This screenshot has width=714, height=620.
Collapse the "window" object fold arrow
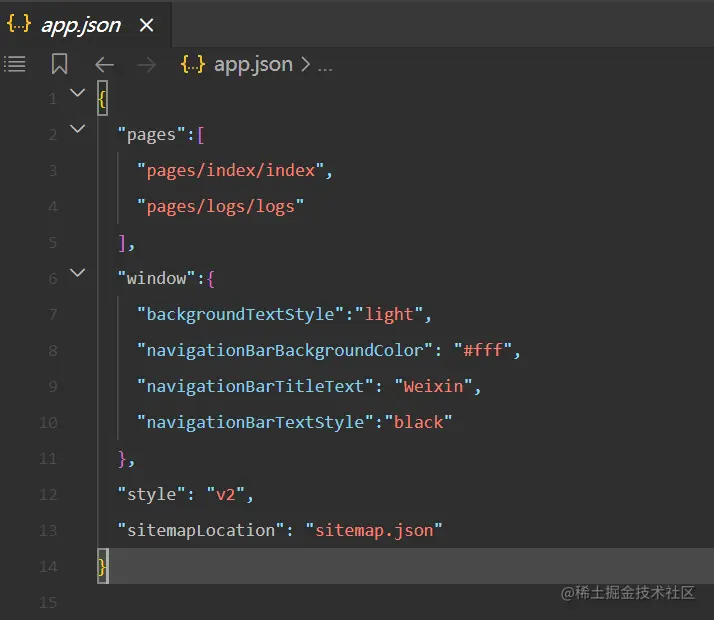(77, 273)
